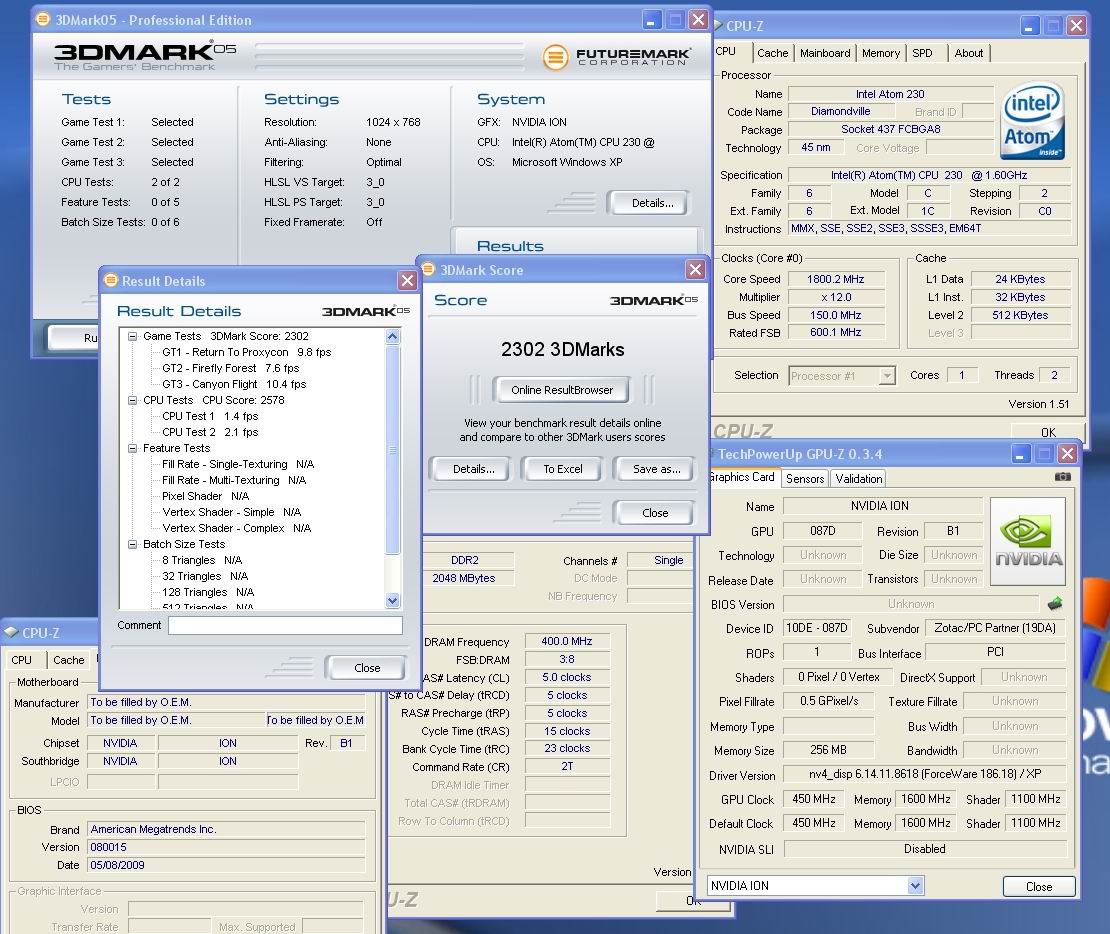The width and height of the screenshot is (1110, 934).
Task: Select the 128 Triangles row
Action: click(207, 592)
